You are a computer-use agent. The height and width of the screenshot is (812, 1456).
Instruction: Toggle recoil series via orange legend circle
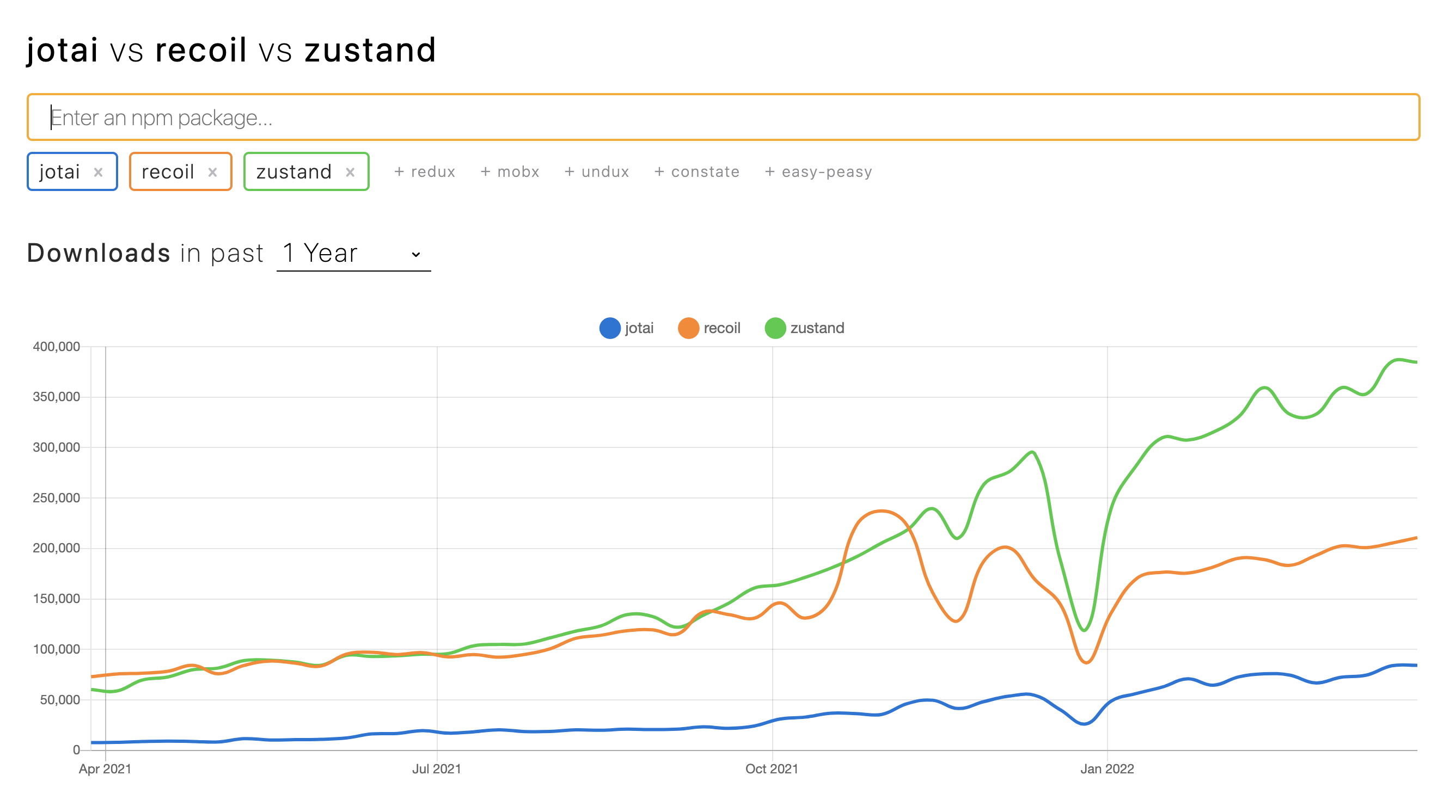(x=688, y=328)
